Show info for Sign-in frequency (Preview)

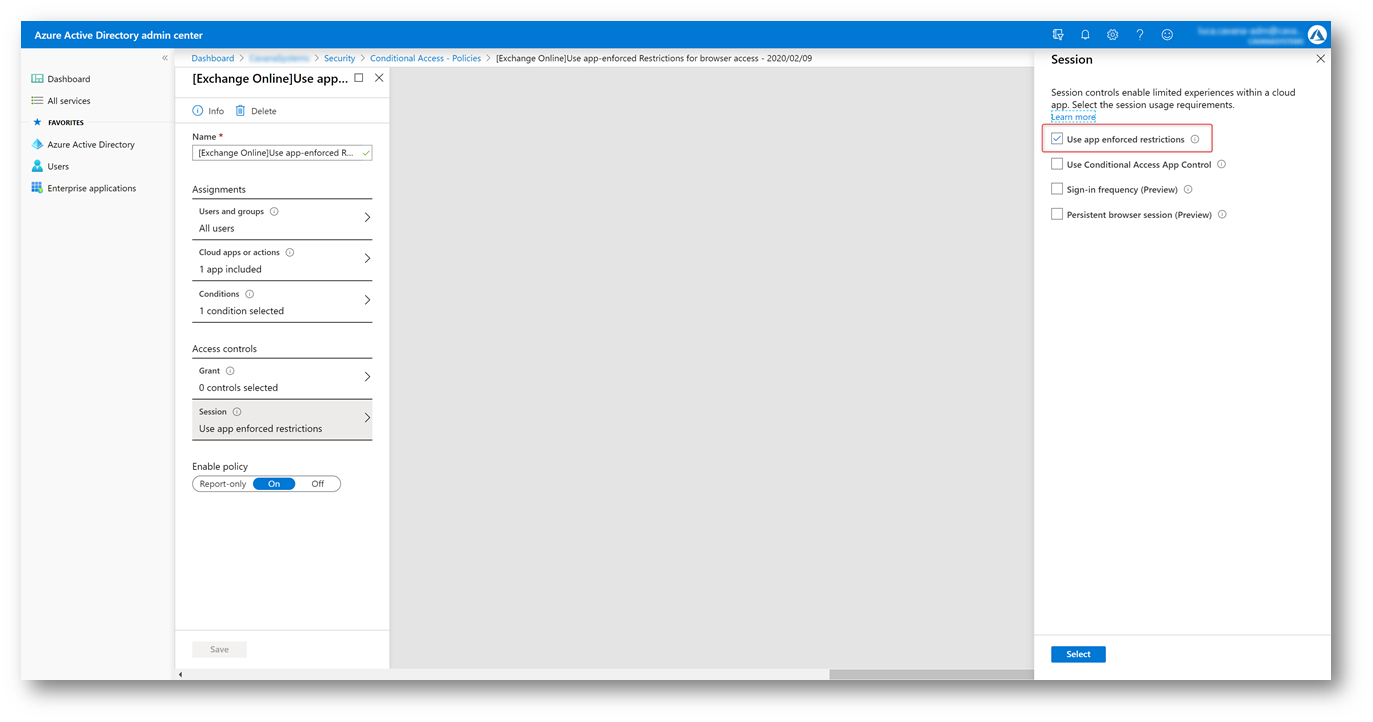(x=1188, y=190)
